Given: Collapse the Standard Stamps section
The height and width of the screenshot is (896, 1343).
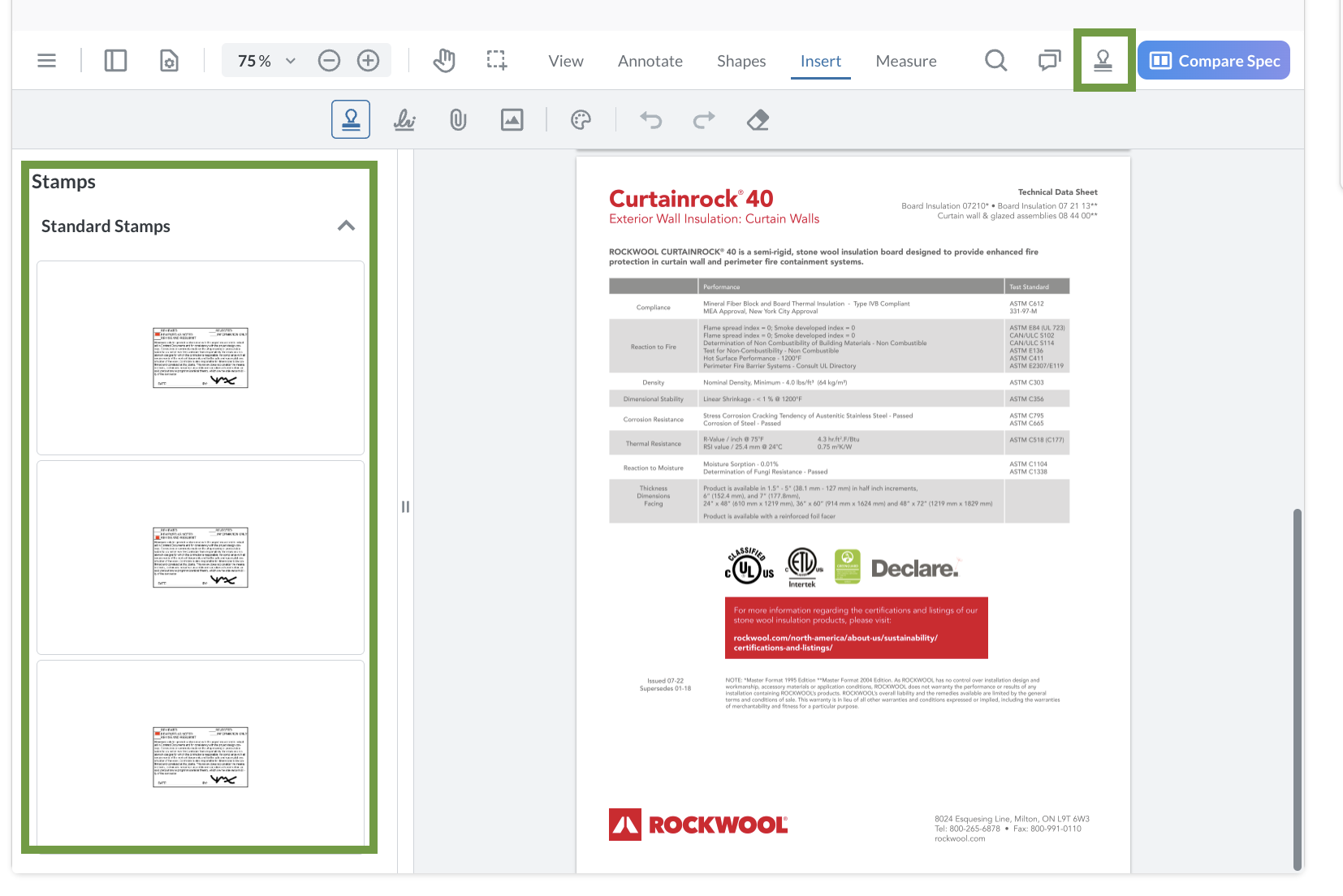Looking at the screenshot, I should tap(347, 226).
